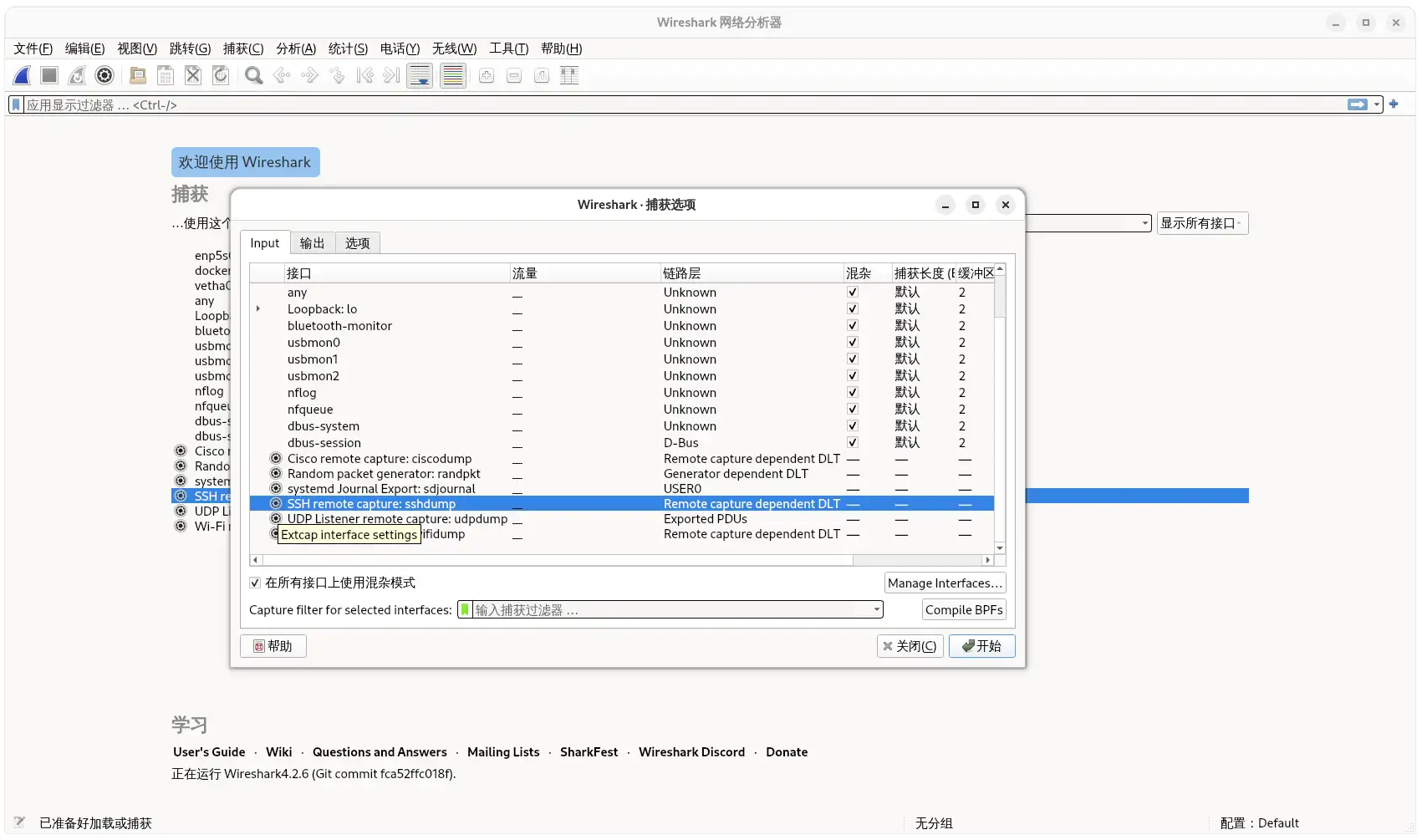
Task: Click the vertical scrollbar of interface list
Action: [x=1000, y=409]
